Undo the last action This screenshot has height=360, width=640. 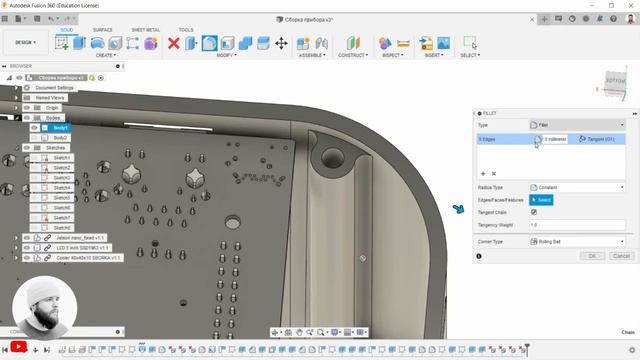click(x=51, y=19)
